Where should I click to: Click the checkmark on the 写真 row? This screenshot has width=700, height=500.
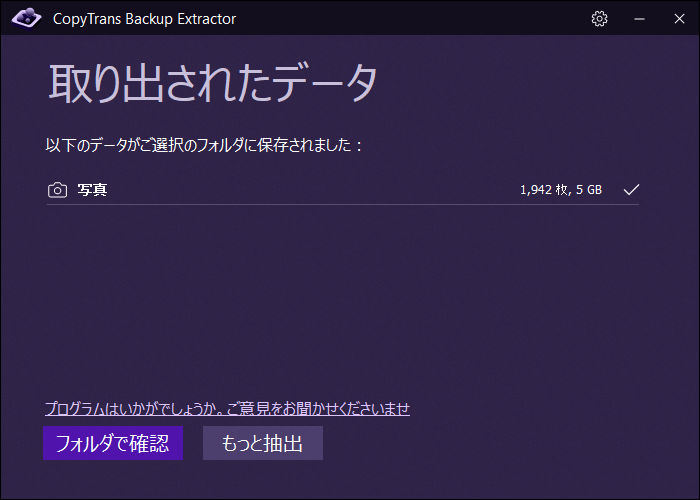tap(631, 190)
